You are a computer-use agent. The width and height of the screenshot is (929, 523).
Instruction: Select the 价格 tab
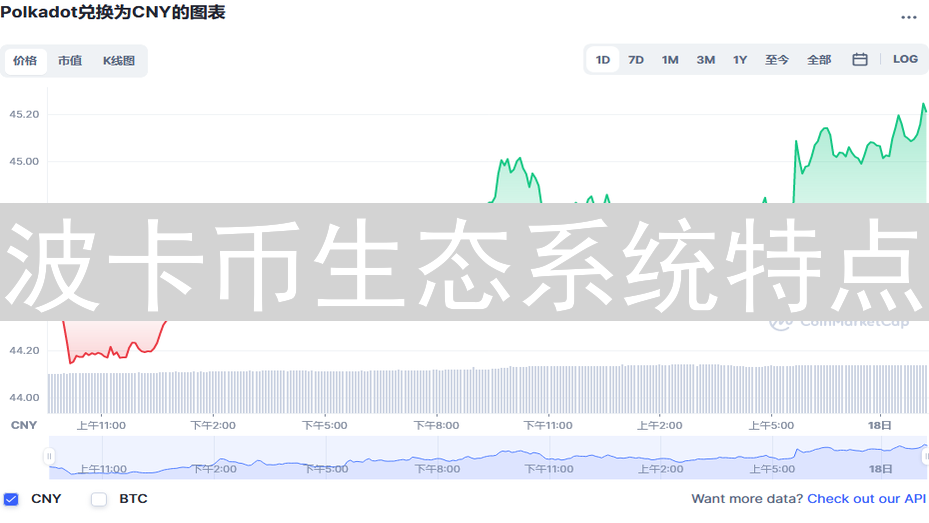[25, 60]
